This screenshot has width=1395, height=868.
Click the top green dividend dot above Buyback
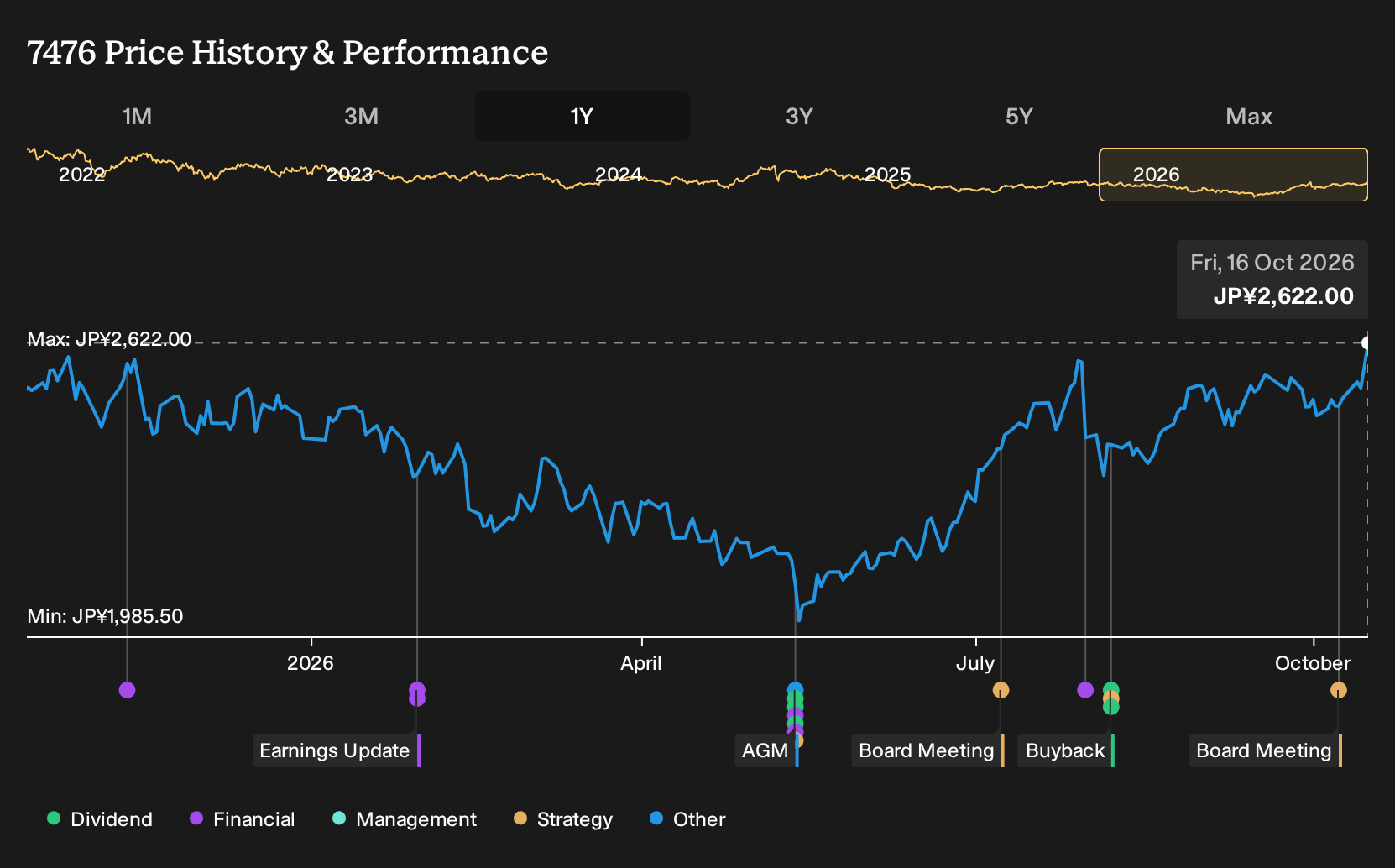pyautogui.click(x=1110, y=689)
